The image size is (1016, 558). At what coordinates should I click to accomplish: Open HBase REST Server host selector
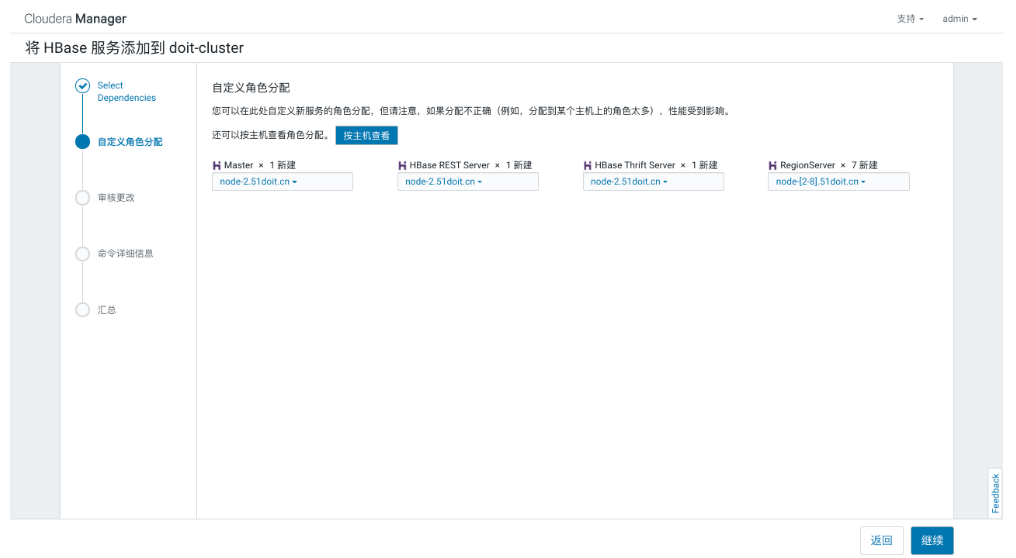(468, 181)
